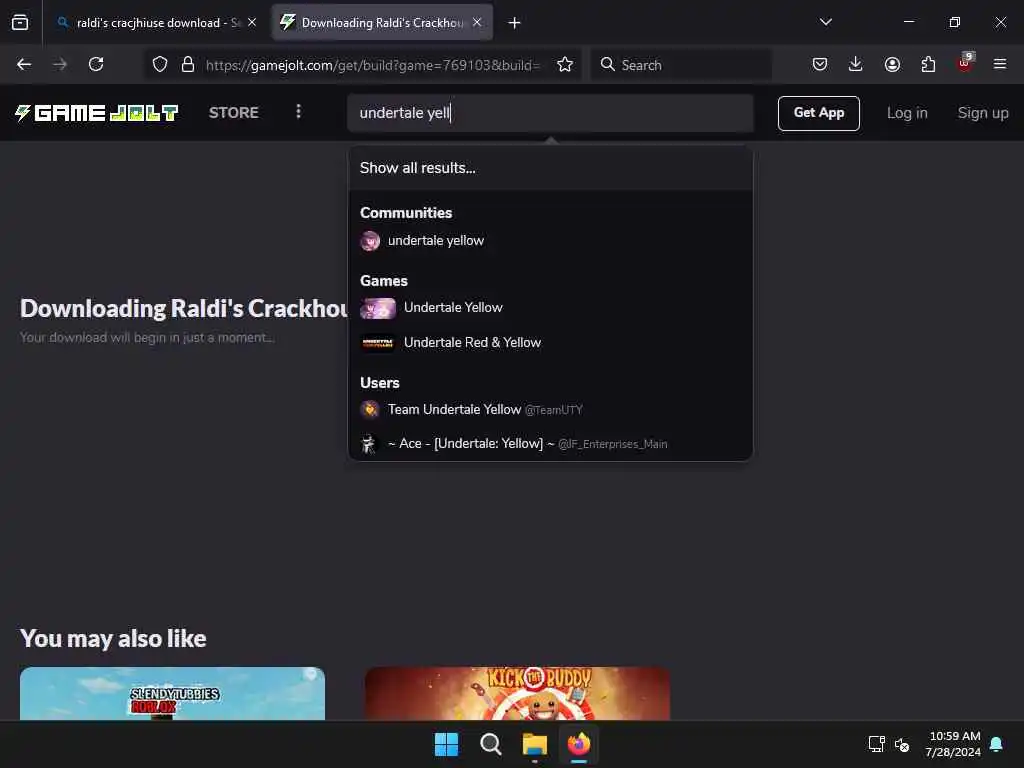The image size is (1024, 768).
Task: Open the Game Jolt more options dots
Action: pos(298,112)
